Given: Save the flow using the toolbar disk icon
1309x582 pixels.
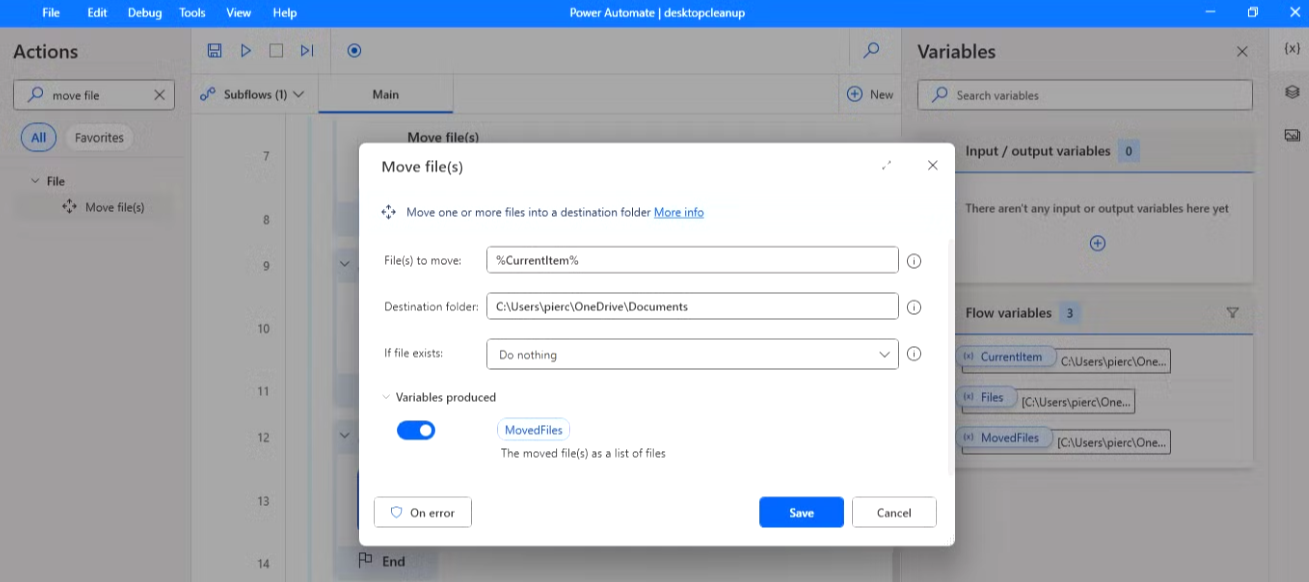Looking at the screenshot, I should [214, 50].
